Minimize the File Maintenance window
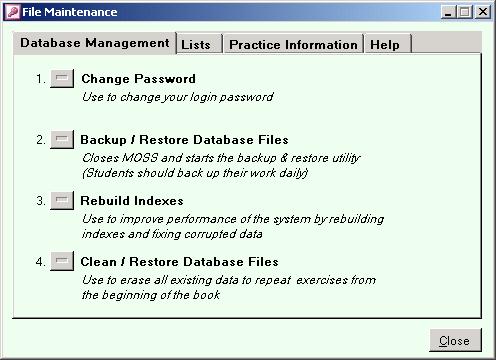Screen dimensions: 496x360 pos(448,12)
